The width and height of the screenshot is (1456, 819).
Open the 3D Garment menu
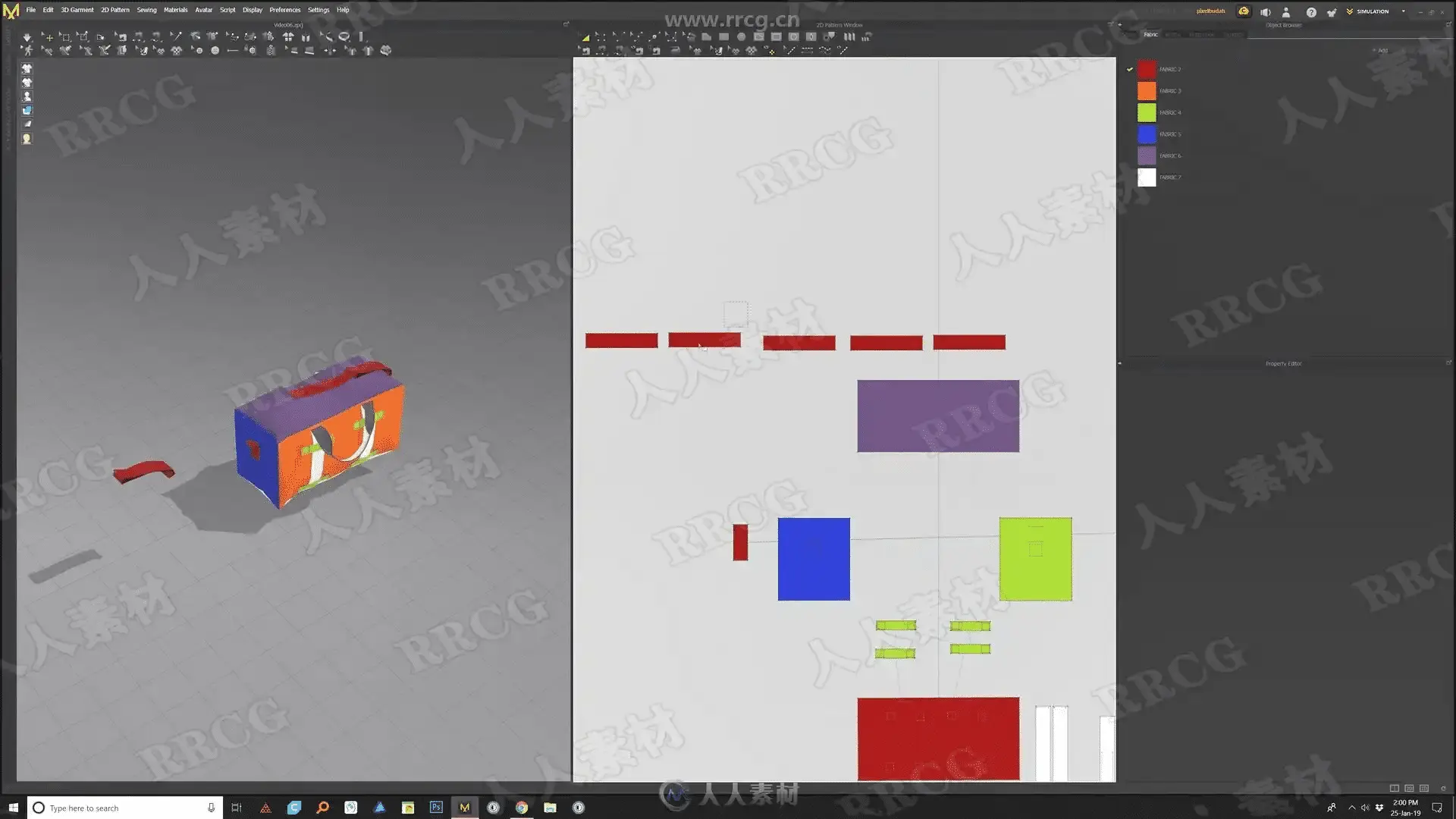[x=77, y=10]
